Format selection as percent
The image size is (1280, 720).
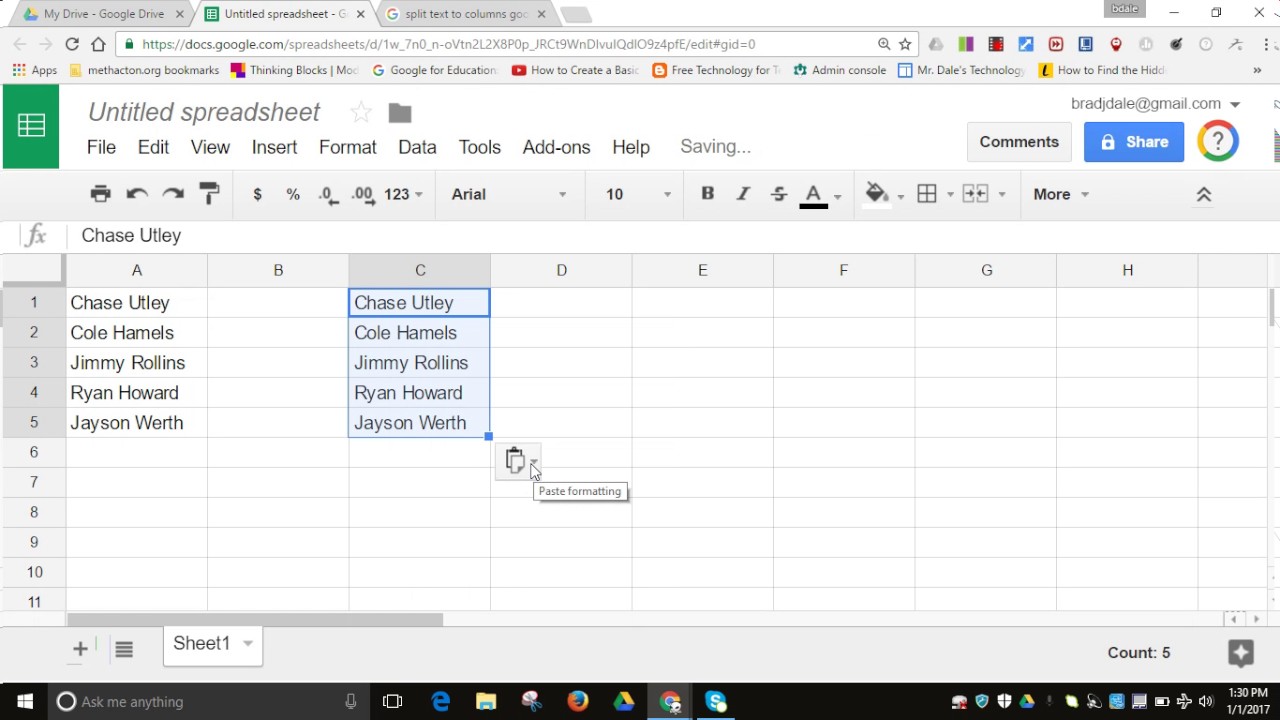293,194
